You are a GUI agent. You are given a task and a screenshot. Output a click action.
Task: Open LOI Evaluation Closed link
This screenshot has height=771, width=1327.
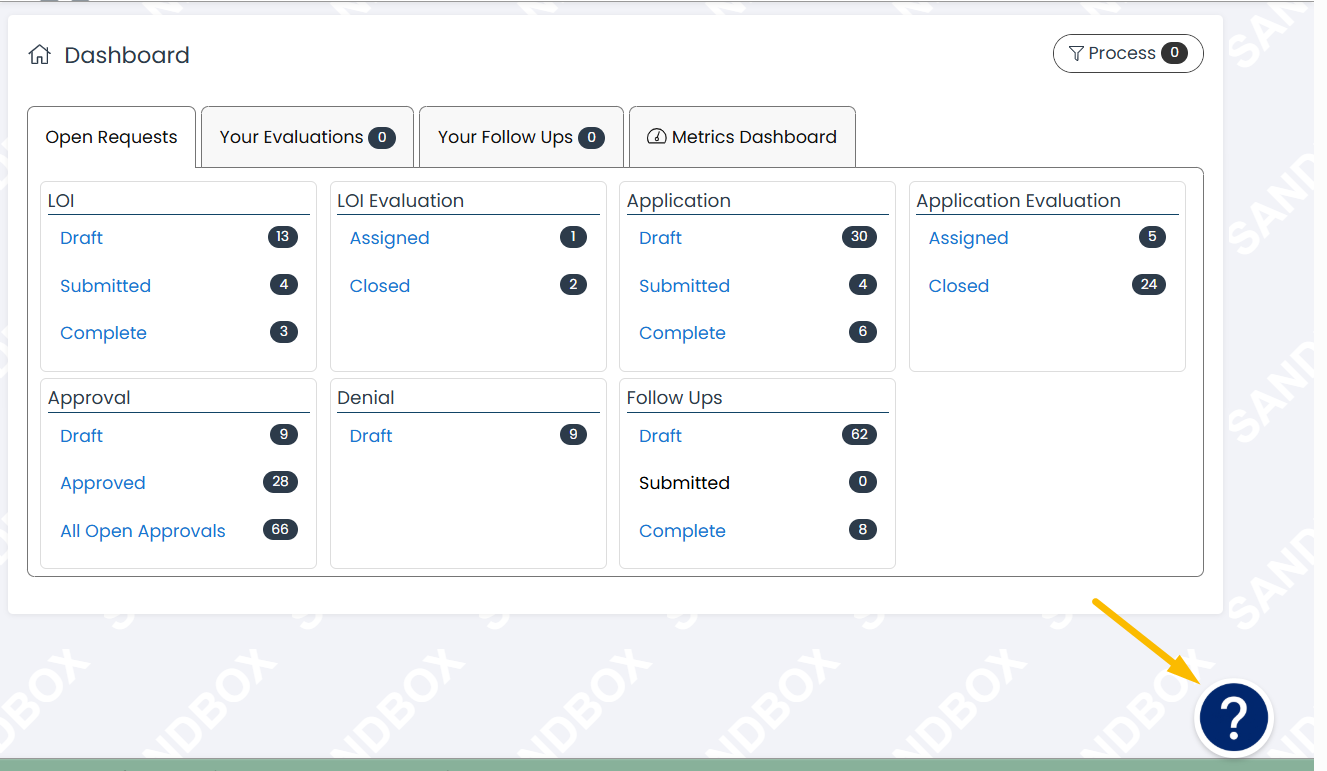tap(379, 286)
